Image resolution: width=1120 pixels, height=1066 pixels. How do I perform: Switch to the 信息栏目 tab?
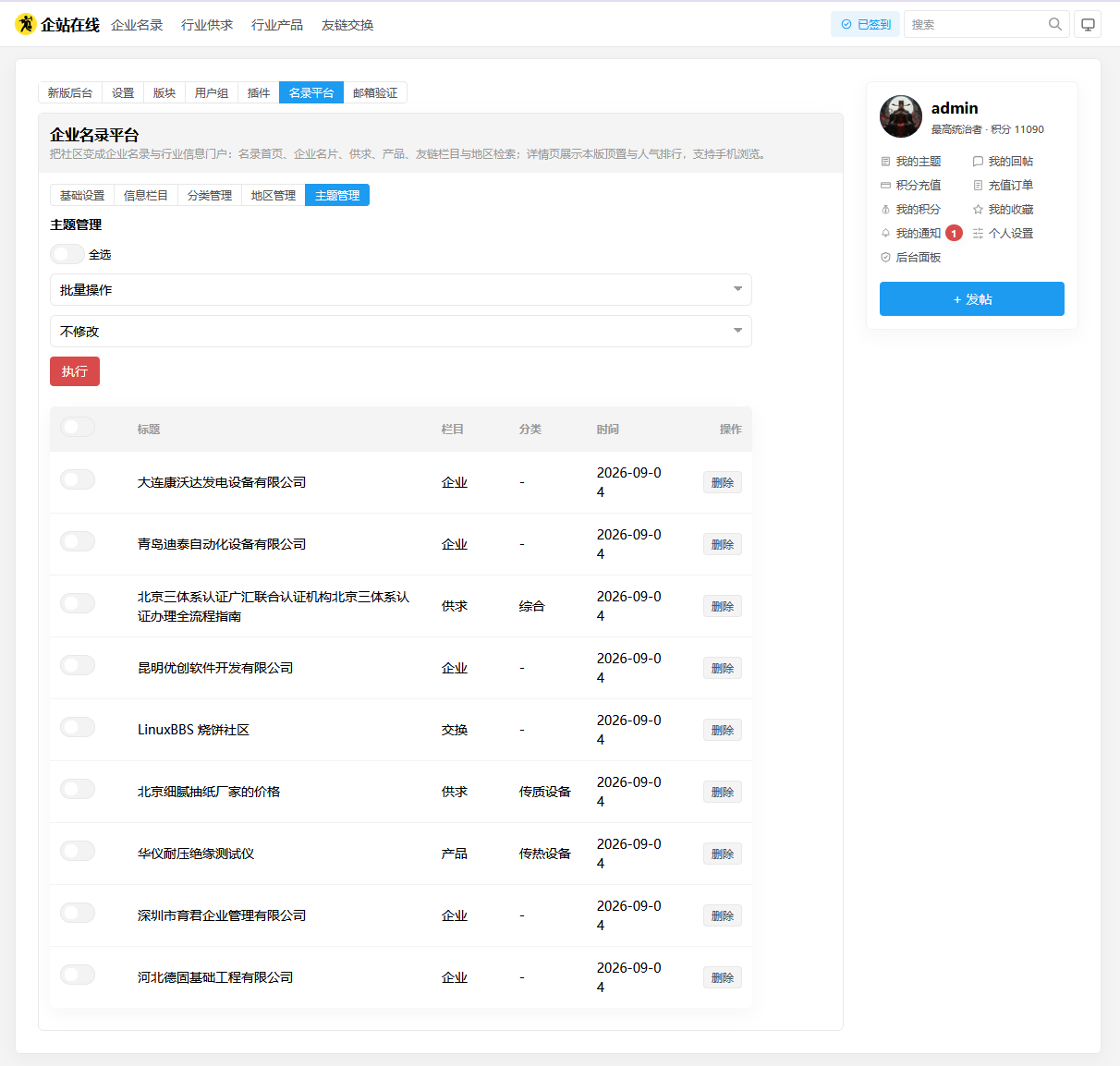(146, 196)
